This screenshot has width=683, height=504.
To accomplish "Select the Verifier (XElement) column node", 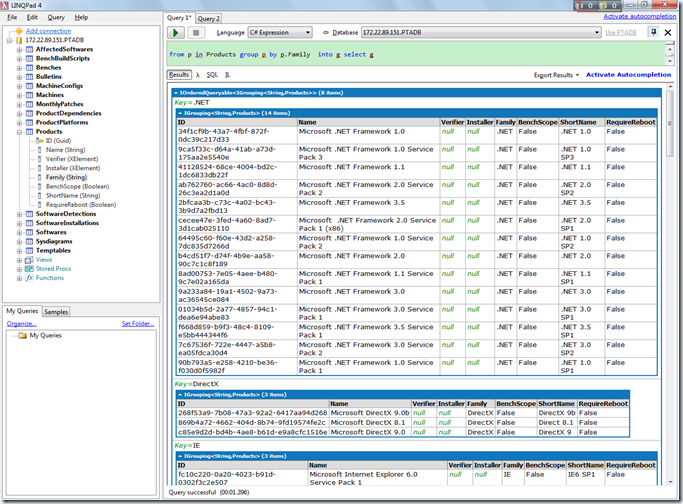I will tap(72, 159).
